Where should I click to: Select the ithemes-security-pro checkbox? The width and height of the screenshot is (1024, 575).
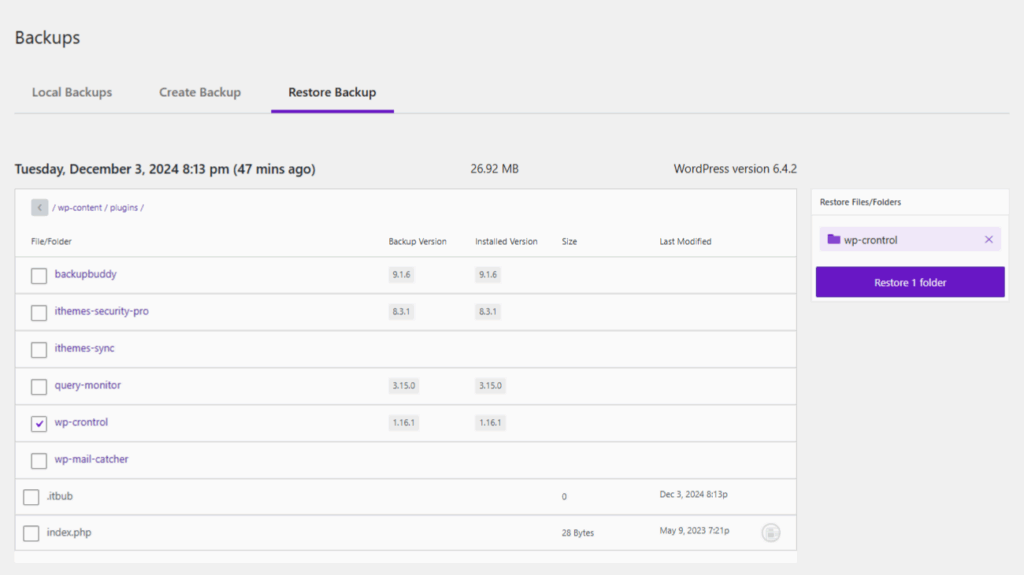click(39, 313)
